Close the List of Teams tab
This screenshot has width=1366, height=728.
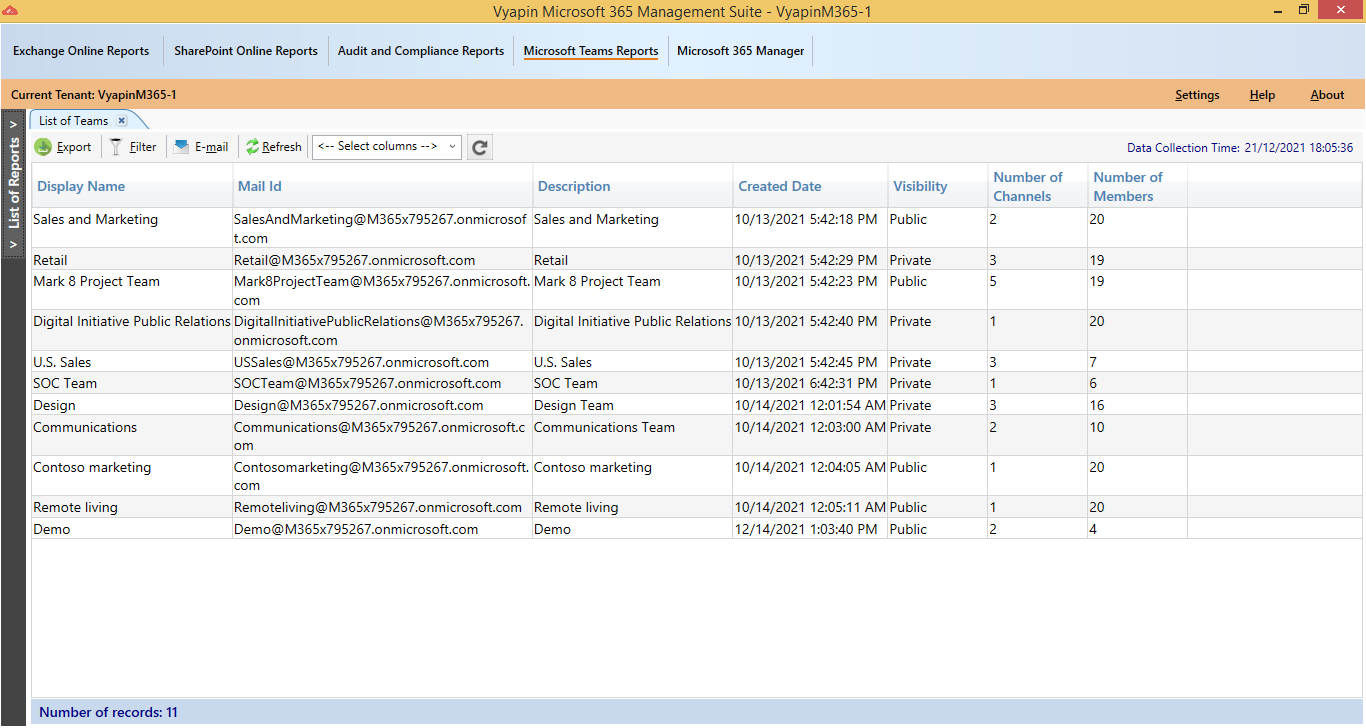tap(121, 120)
